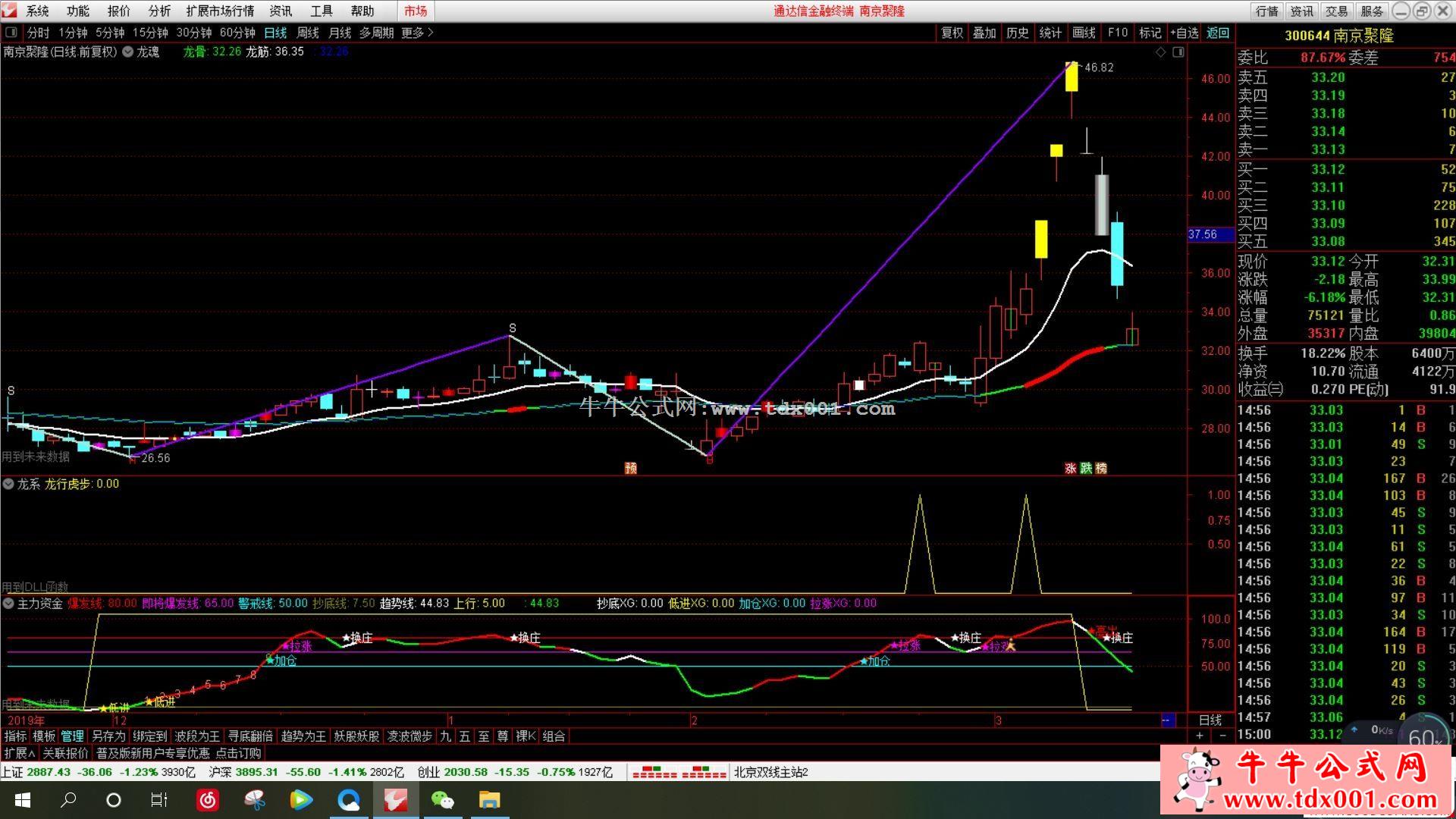Image resolution: width=1456 pixels, height=819 pixels.
Task: Select the 模板 bottom tab
Action: click(44, 736)
